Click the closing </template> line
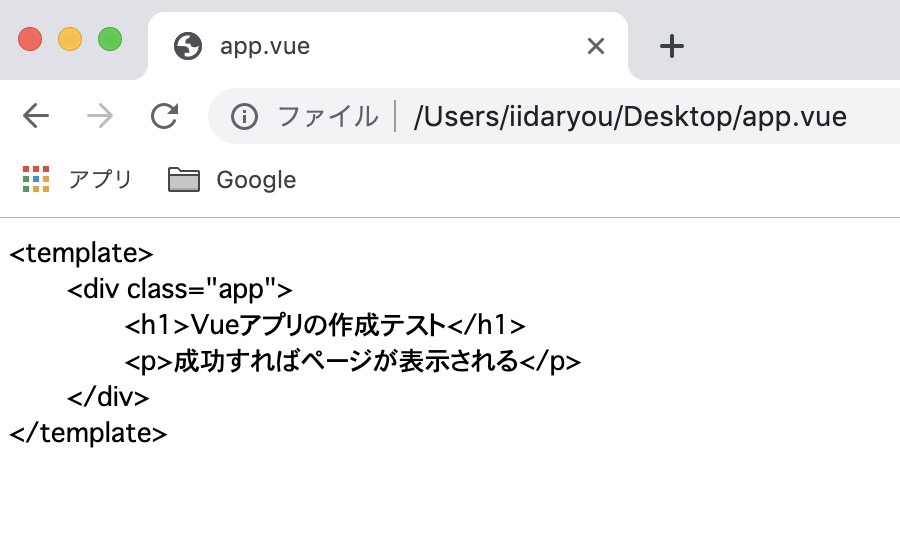Viewport: 900px width, 550px height. coord(88,433)
